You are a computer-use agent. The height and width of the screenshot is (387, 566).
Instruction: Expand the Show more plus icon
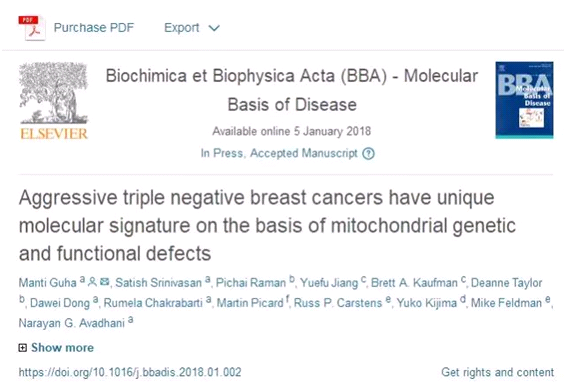coord(23,348)
